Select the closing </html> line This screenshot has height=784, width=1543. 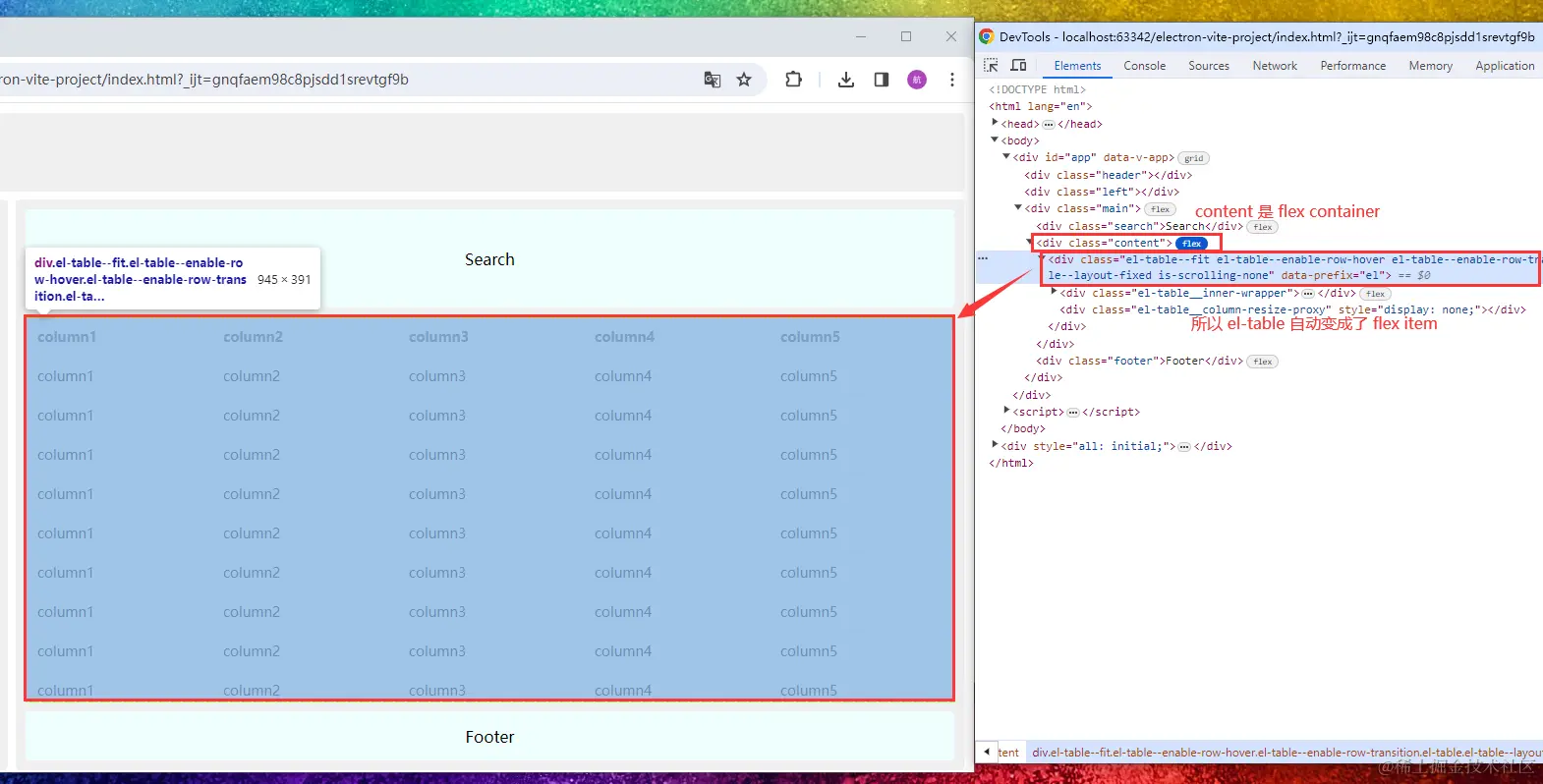[1010, 463]
